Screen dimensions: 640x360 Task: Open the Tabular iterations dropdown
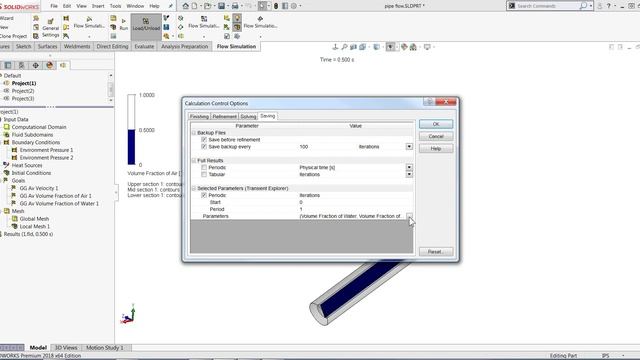409,174
